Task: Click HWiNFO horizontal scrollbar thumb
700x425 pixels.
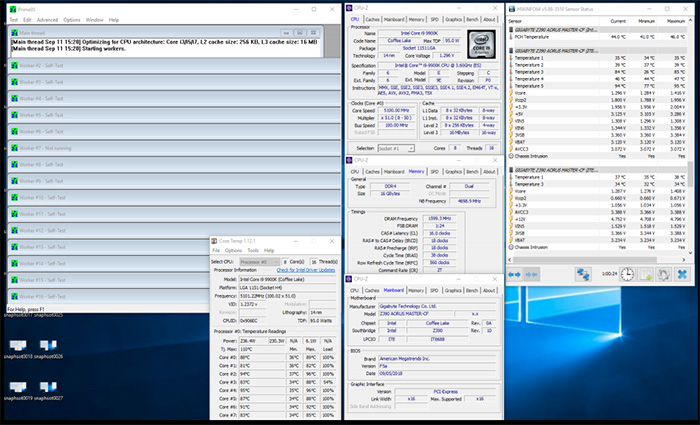Action: click(585, 259)
